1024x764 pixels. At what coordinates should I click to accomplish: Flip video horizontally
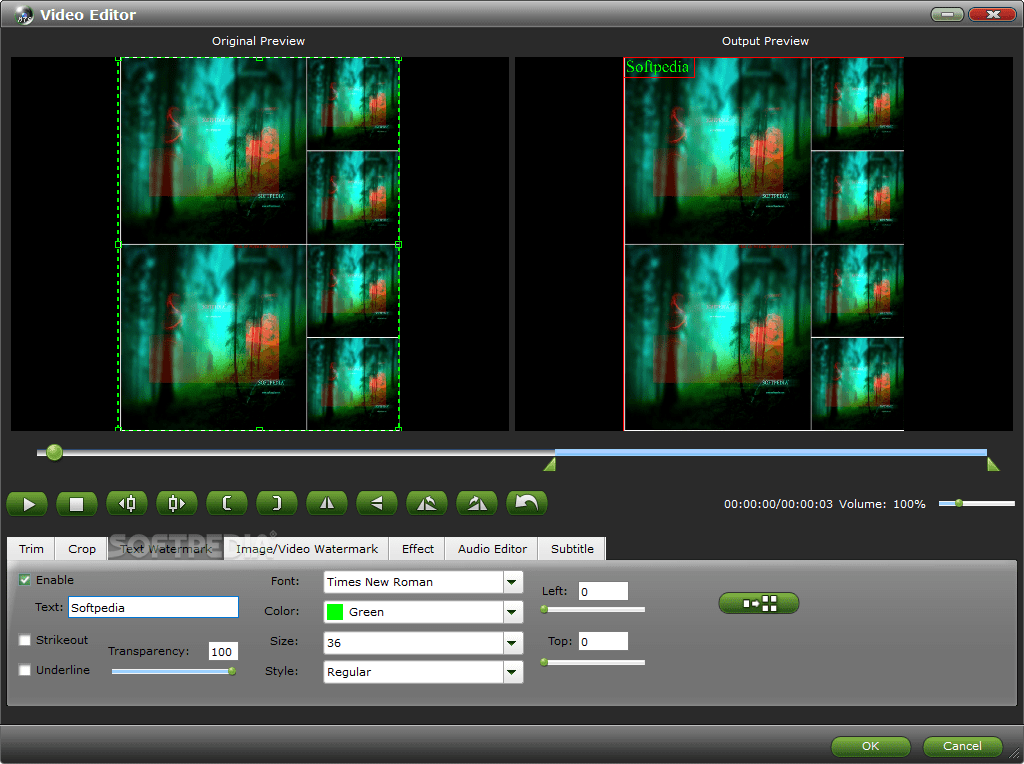pos(327,503)
